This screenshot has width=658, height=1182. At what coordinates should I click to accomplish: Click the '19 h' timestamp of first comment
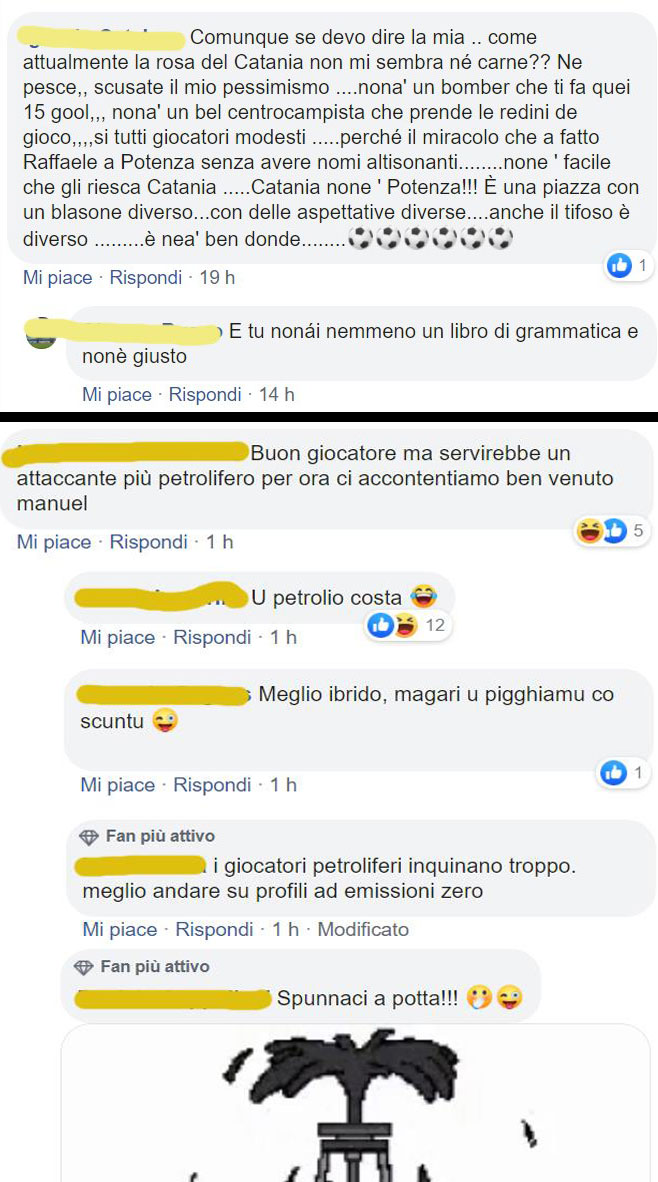click(217, 278)
